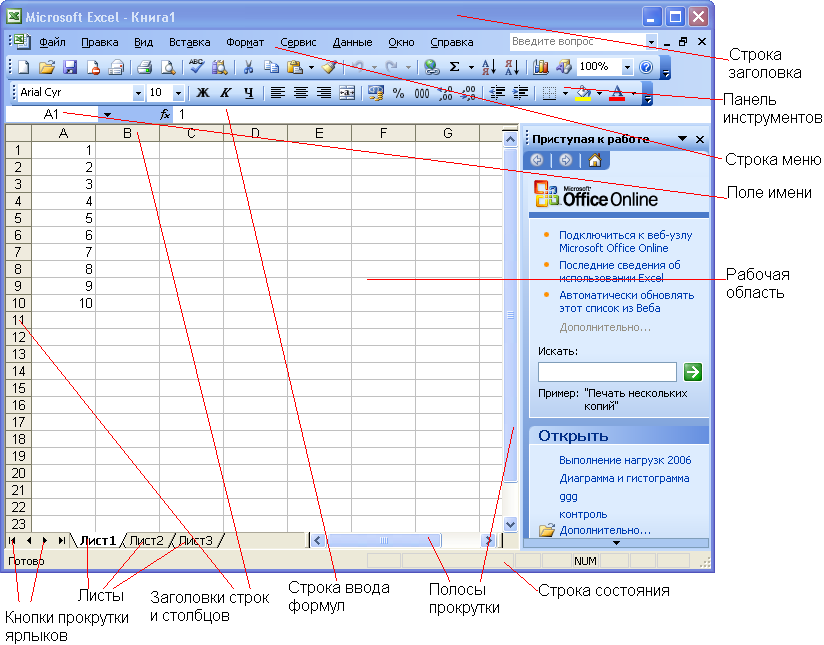Image resolution: width=824 pixels, height=645 pixels.
Task: Open the Диаграмма и гистограмма file link
Action: pyautogui.click(x=624, y=478)
